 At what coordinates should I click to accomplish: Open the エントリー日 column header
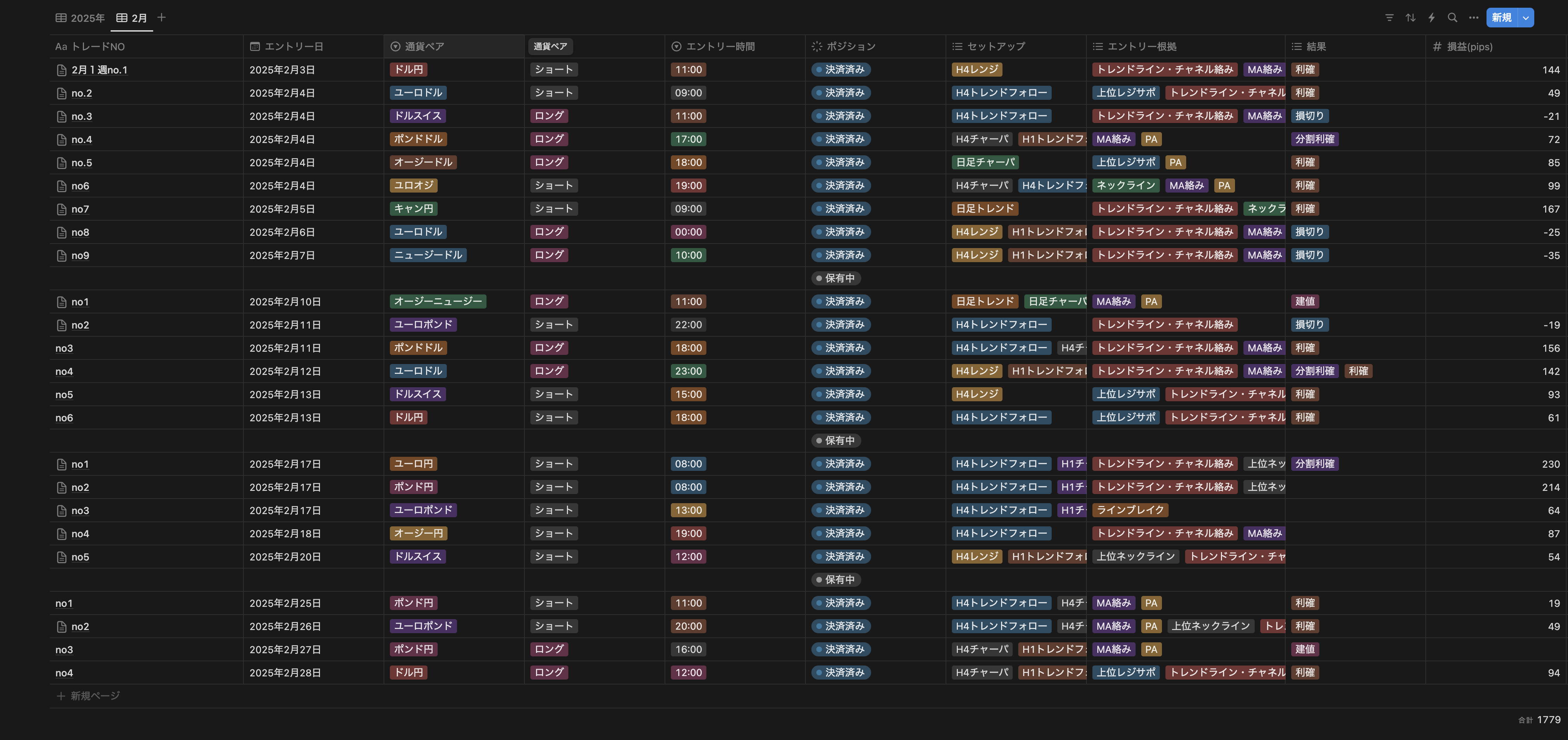click(x=313, y=46)
